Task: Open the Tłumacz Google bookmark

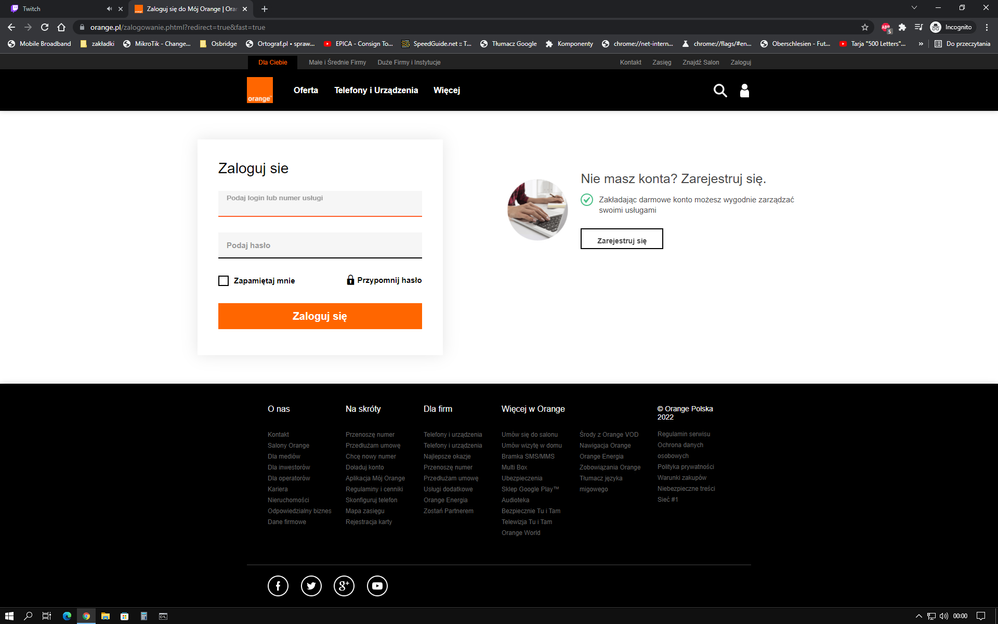Action: tap(508, 44)
